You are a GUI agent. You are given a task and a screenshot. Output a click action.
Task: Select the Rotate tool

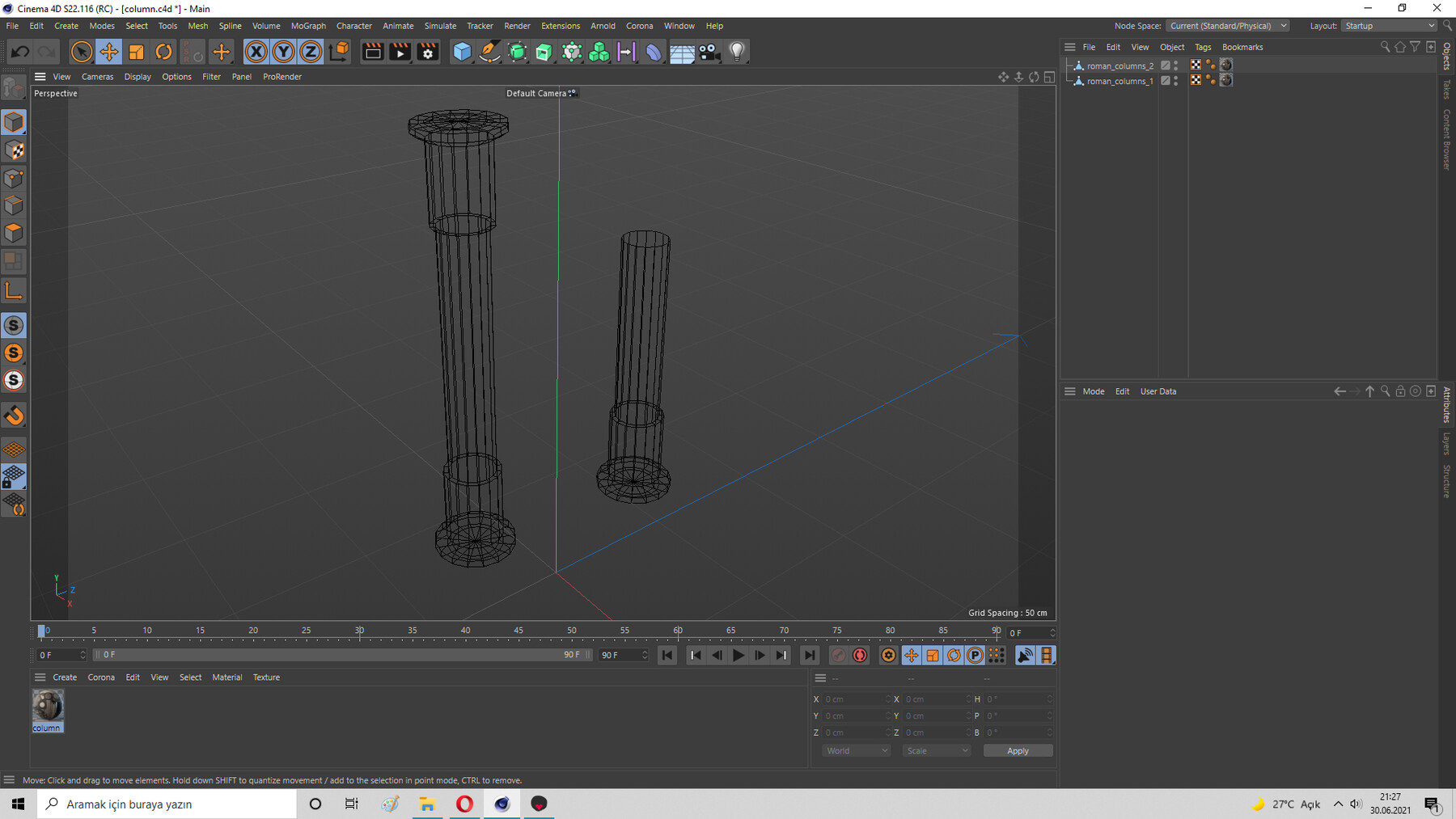click(163, 52)
